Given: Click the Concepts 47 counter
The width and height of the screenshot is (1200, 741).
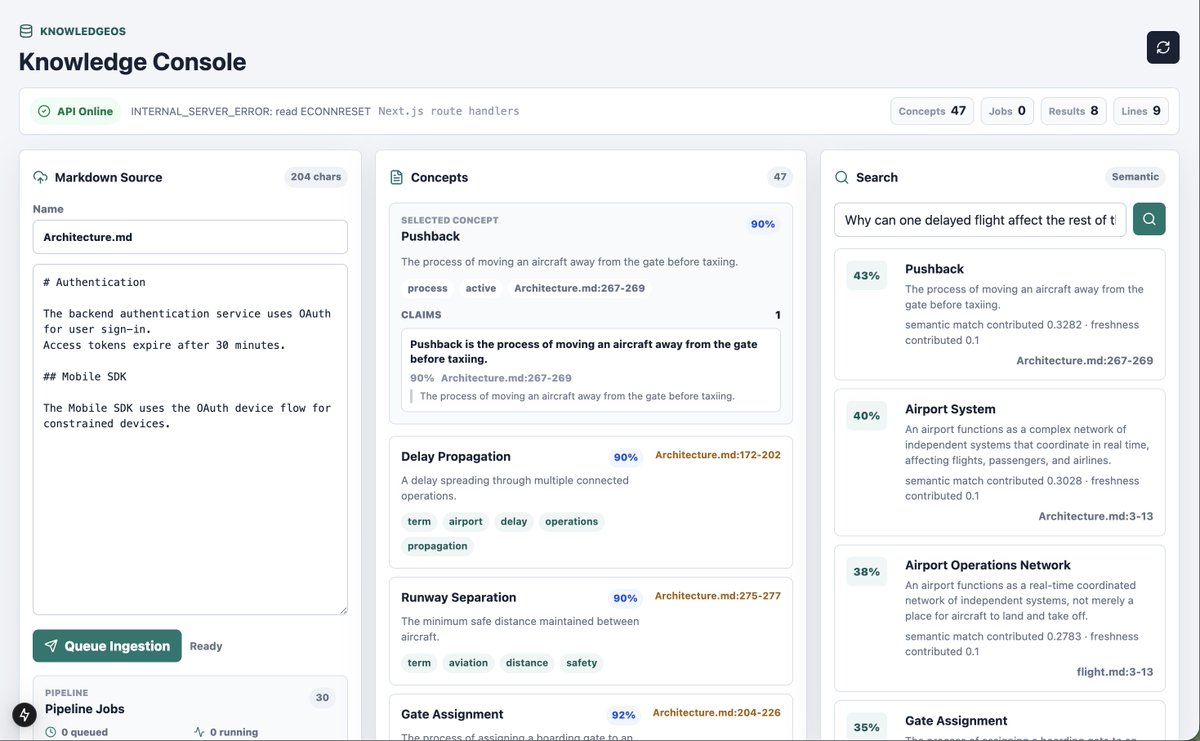Looking at the screenshot, I should coord(932,111).
